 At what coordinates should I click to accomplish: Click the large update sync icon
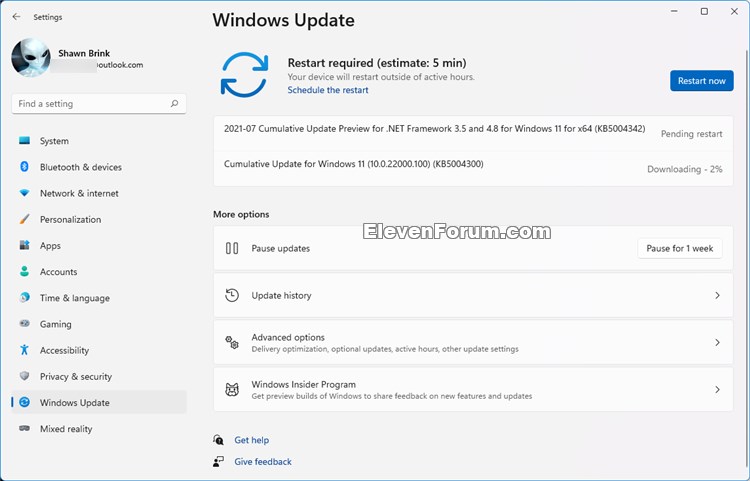[x=244, y=75]
